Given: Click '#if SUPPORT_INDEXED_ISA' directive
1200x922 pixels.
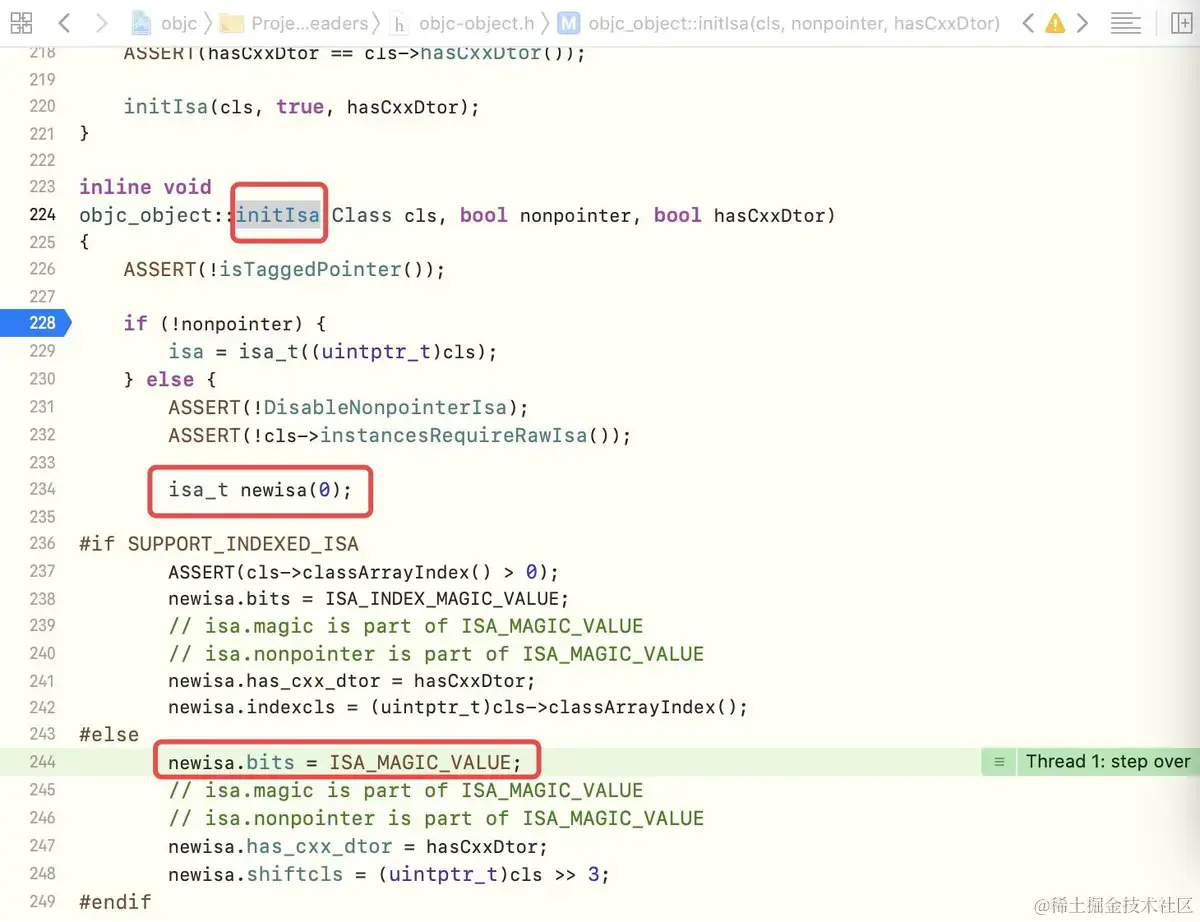Looking at the screenshot, I should 219,544.
